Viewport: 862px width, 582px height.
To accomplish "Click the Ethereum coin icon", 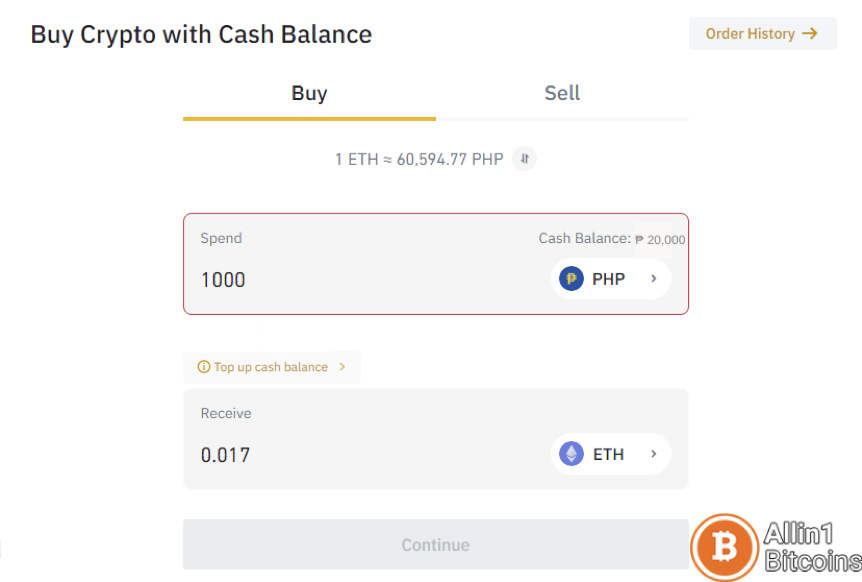I will point(571,454).
